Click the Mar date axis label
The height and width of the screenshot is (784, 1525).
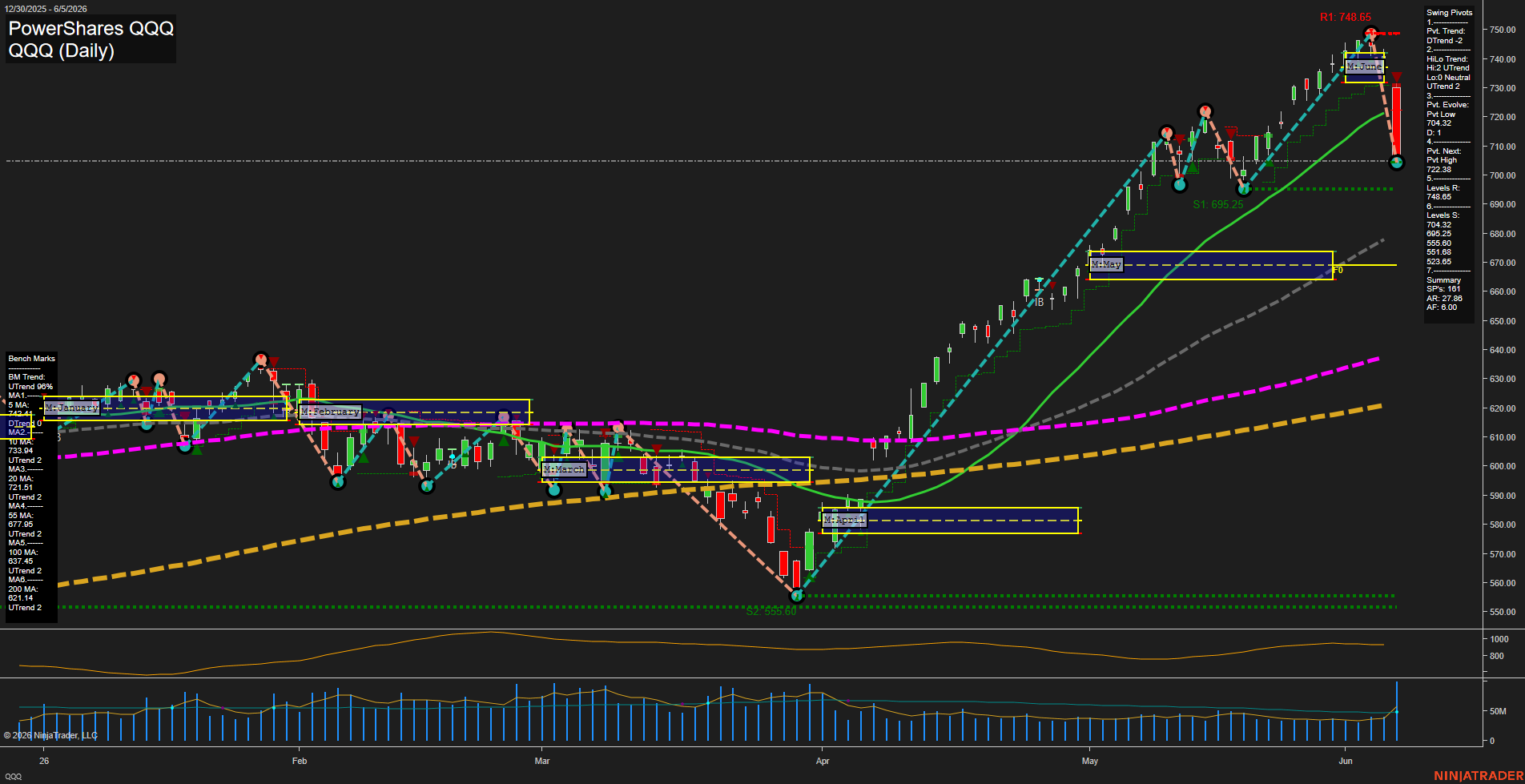point(542,761)
